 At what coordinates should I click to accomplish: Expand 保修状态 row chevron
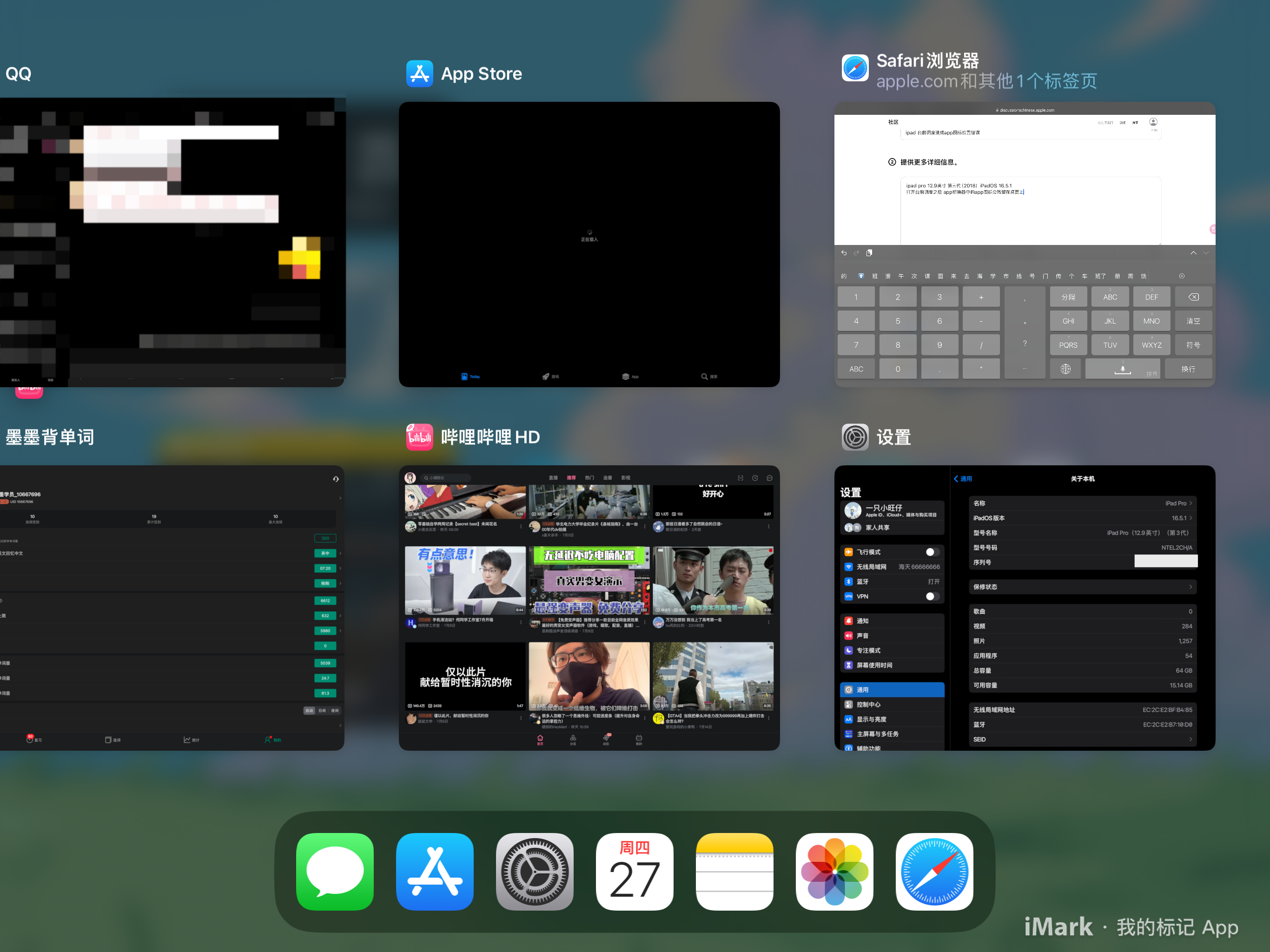pyautogui.click(x=1190, y=587)
